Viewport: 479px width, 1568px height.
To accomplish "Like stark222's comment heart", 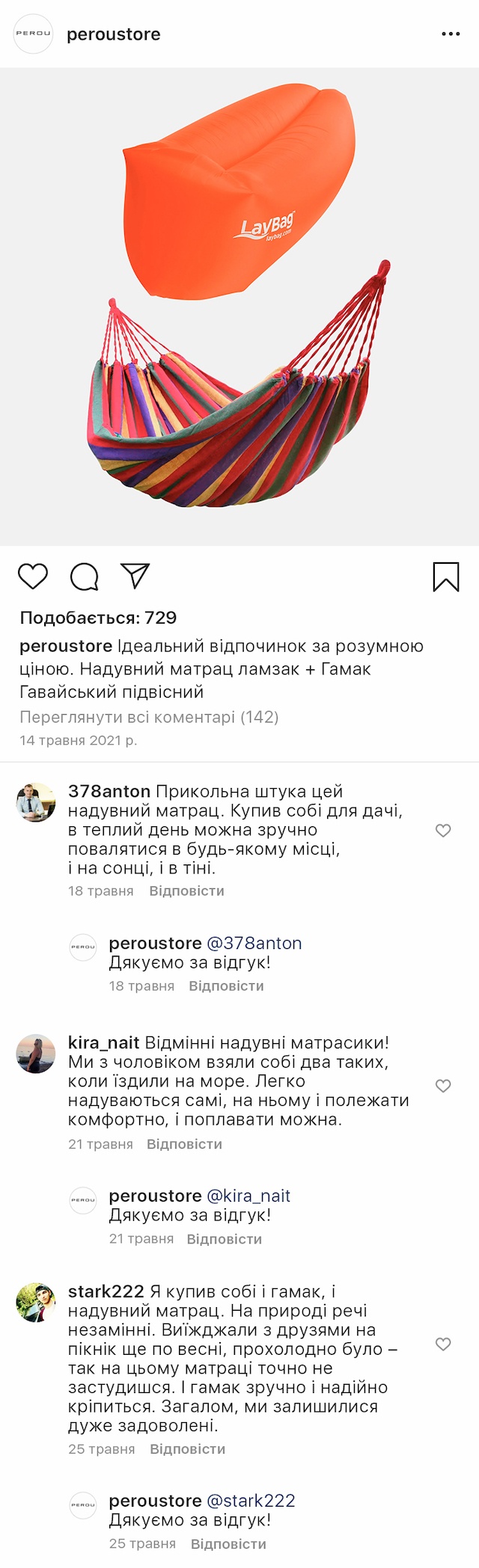I will pyautogui.click(x=443, y=1344).
